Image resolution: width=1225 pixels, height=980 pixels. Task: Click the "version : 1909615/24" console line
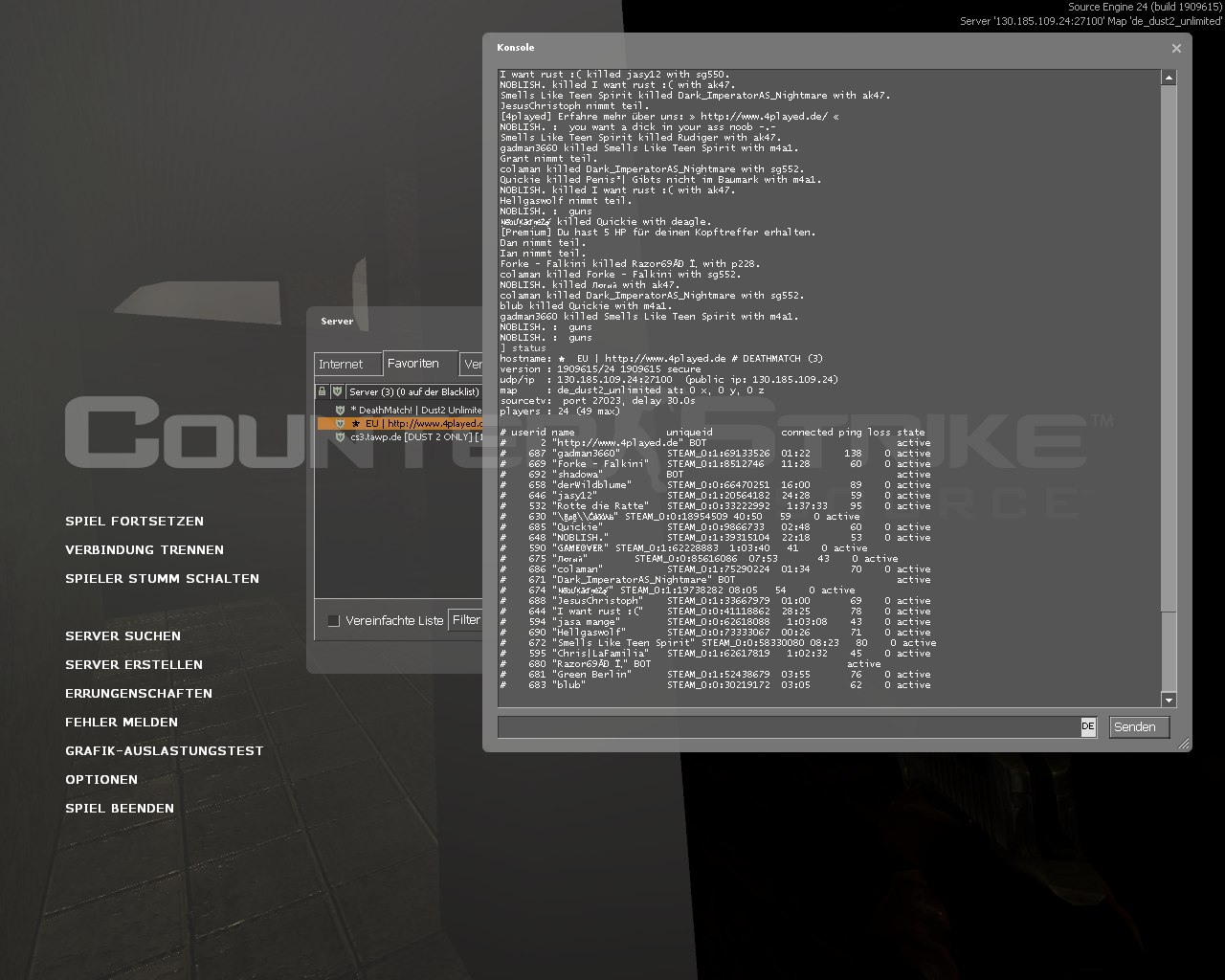(x=600, y=369)
